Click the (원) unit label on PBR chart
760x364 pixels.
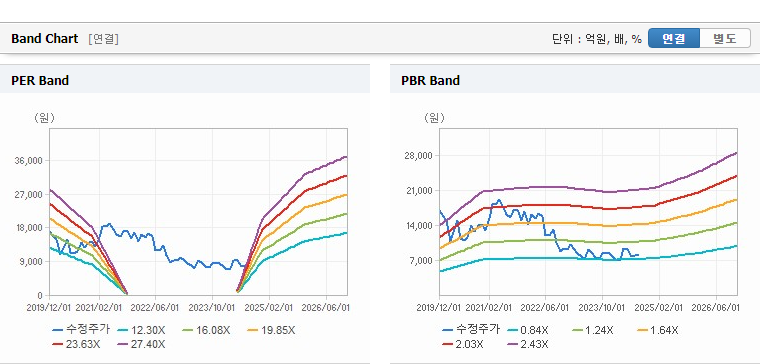434,118
